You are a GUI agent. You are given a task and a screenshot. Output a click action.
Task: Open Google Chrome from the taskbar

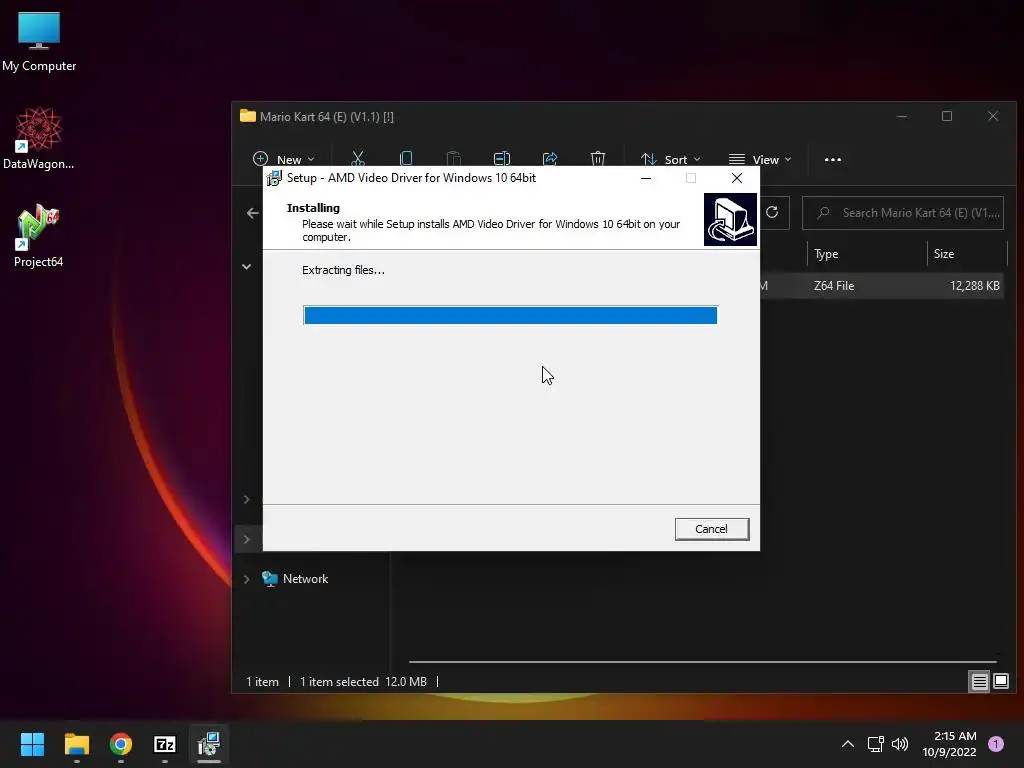coord(121,744)
